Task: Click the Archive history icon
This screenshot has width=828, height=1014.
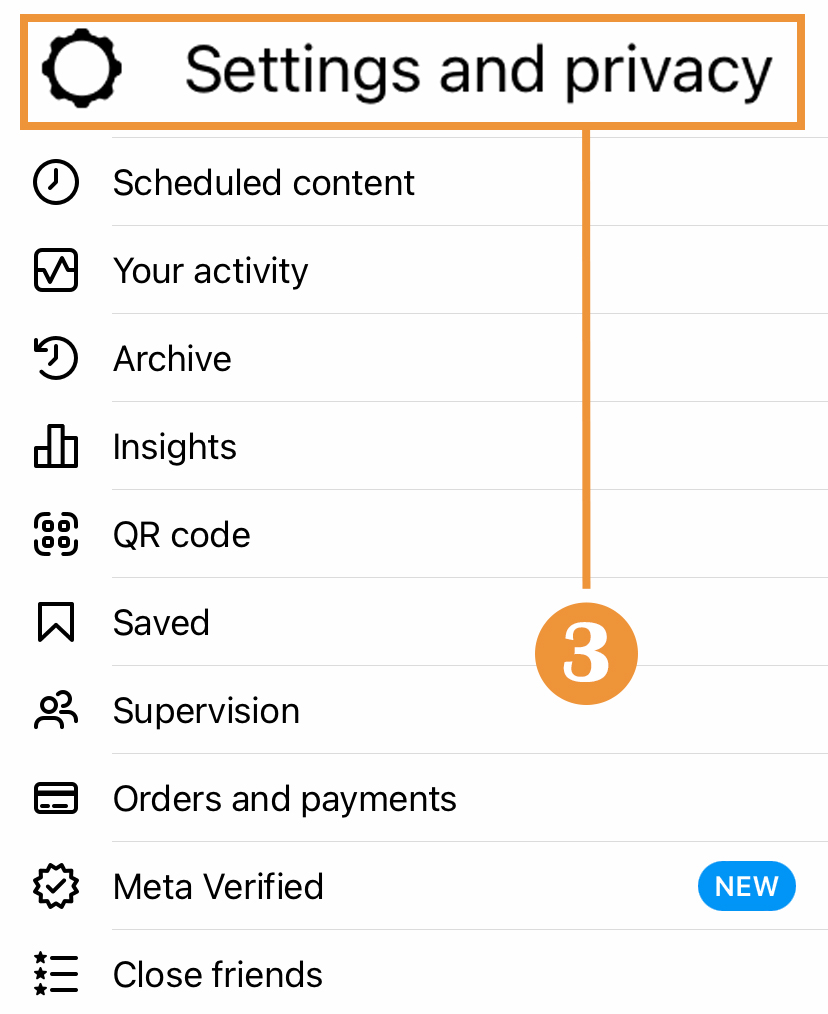Action: 56,359
